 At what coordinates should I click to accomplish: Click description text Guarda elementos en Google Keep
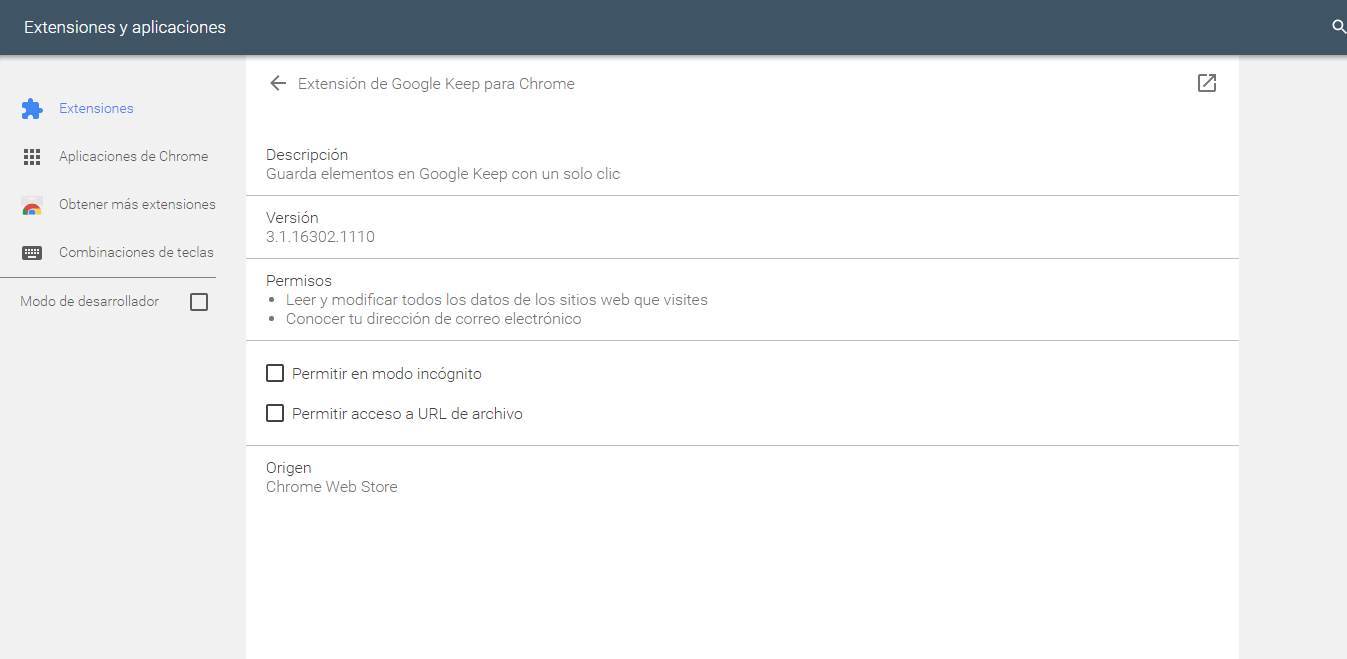click(443, 174)
